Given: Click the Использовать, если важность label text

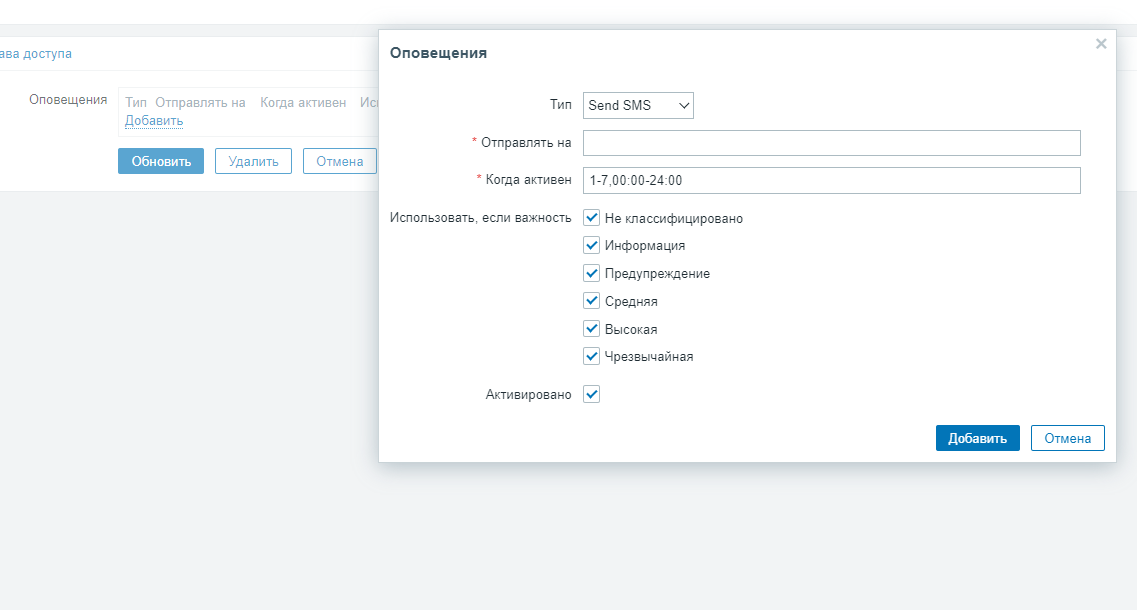Looking at the screenshot, I should (480, 218).
